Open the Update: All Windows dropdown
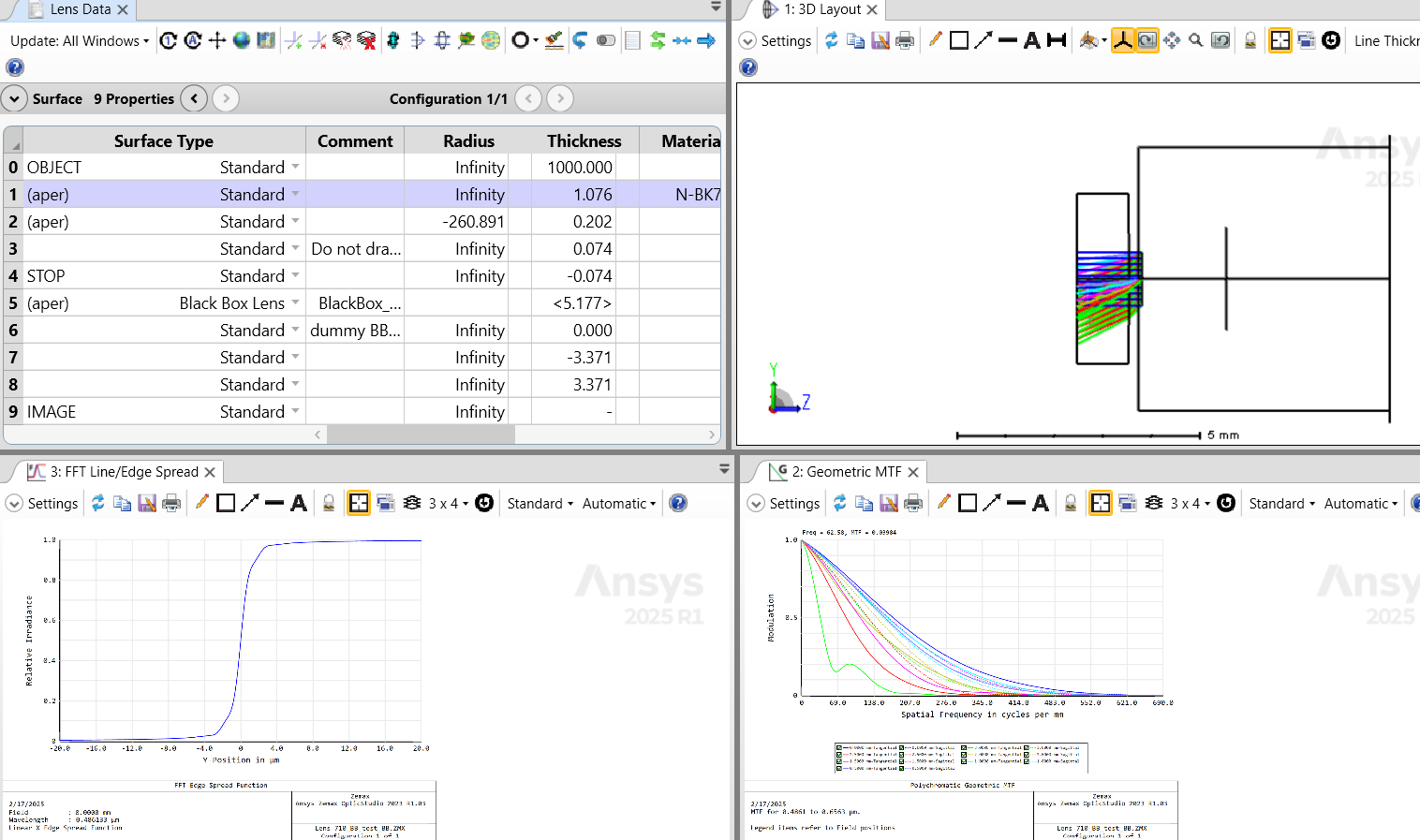 [x=80, y=41]
